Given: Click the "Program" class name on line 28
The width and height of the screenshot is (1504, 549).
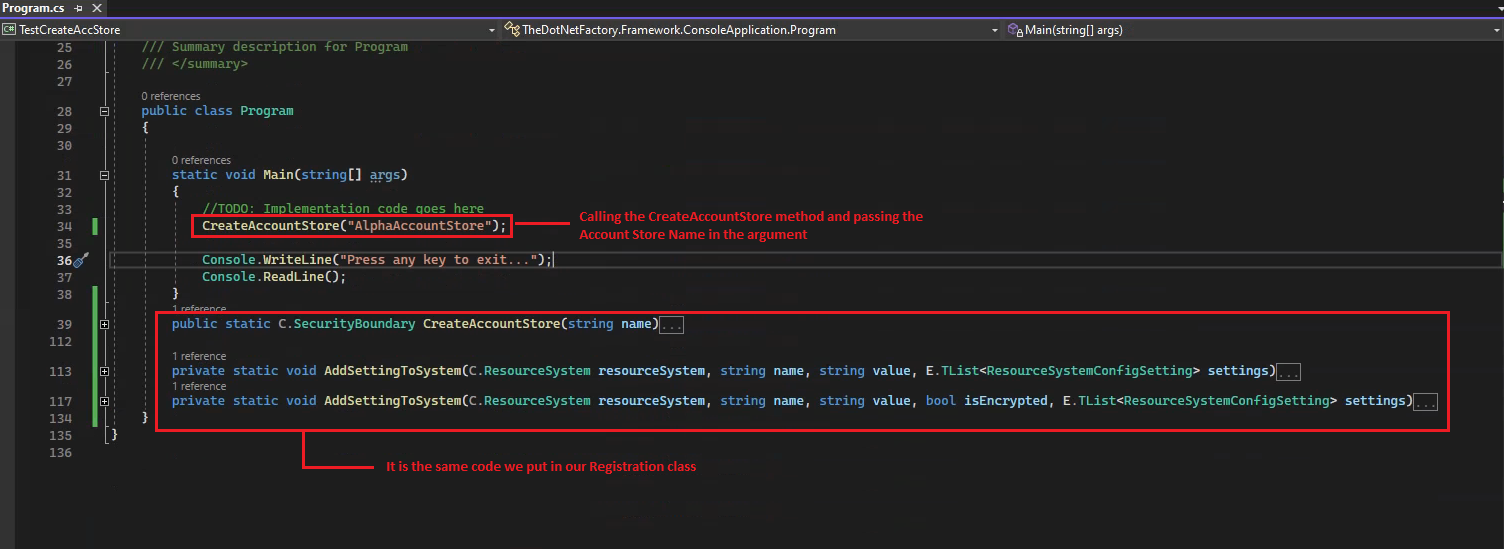Looking at the screenshot, I should pos(267,111).
